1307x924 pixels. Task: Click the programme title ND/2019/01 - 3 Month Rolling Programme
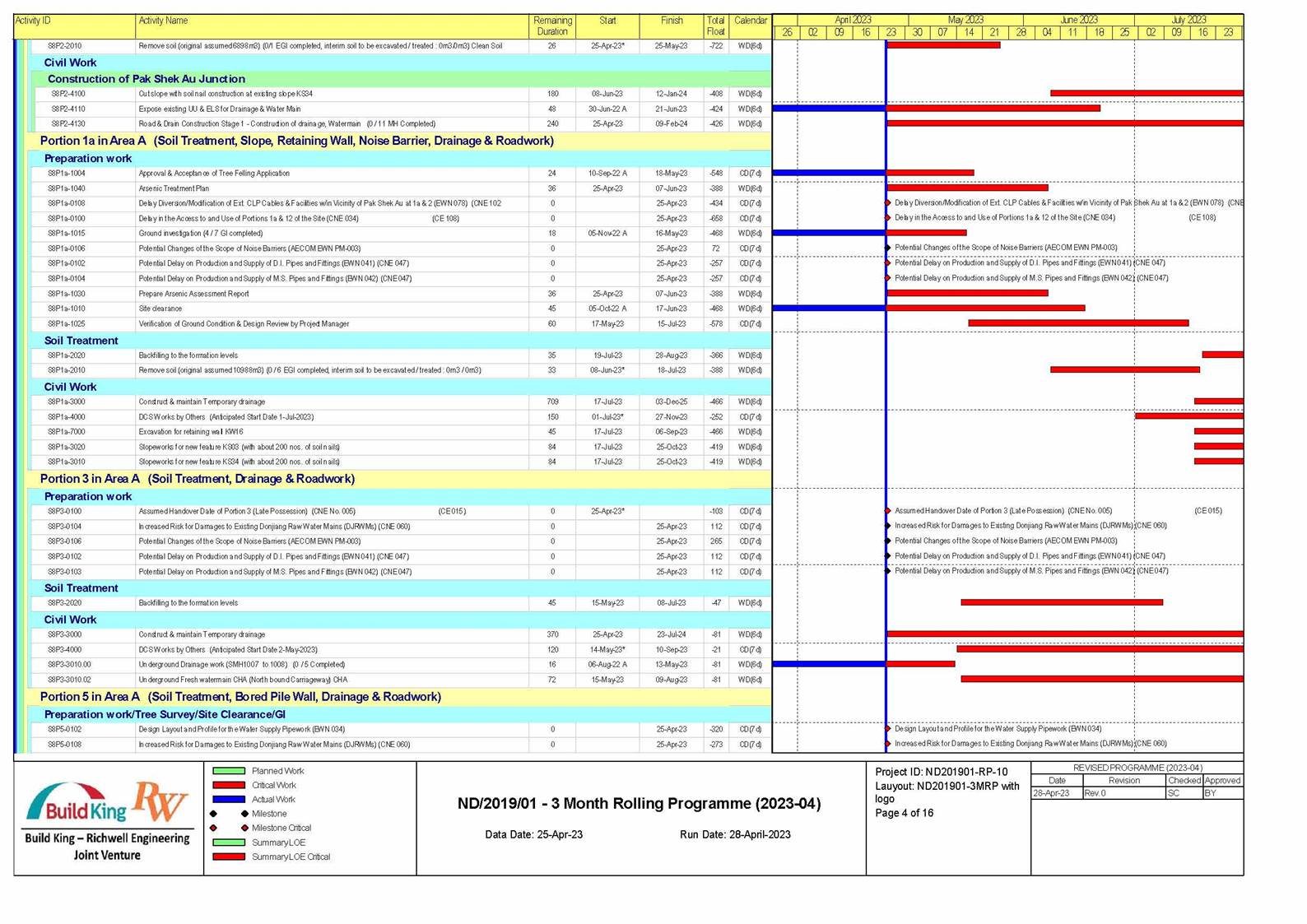(639, 803)
